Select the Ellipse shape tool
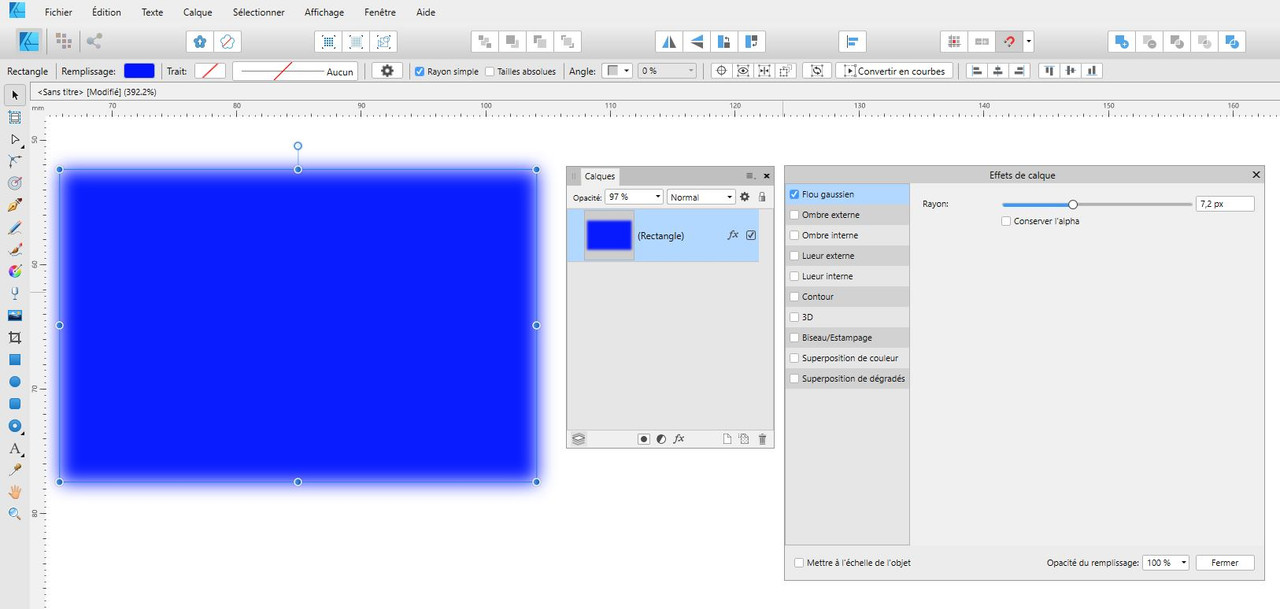 (15, 381)
